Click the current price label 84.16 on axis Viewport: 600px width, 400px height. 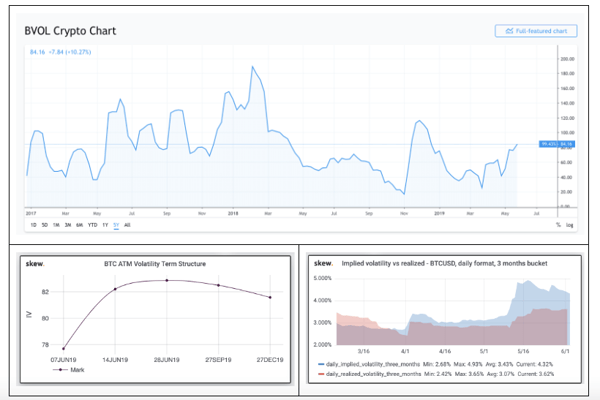tap(565, 144)
